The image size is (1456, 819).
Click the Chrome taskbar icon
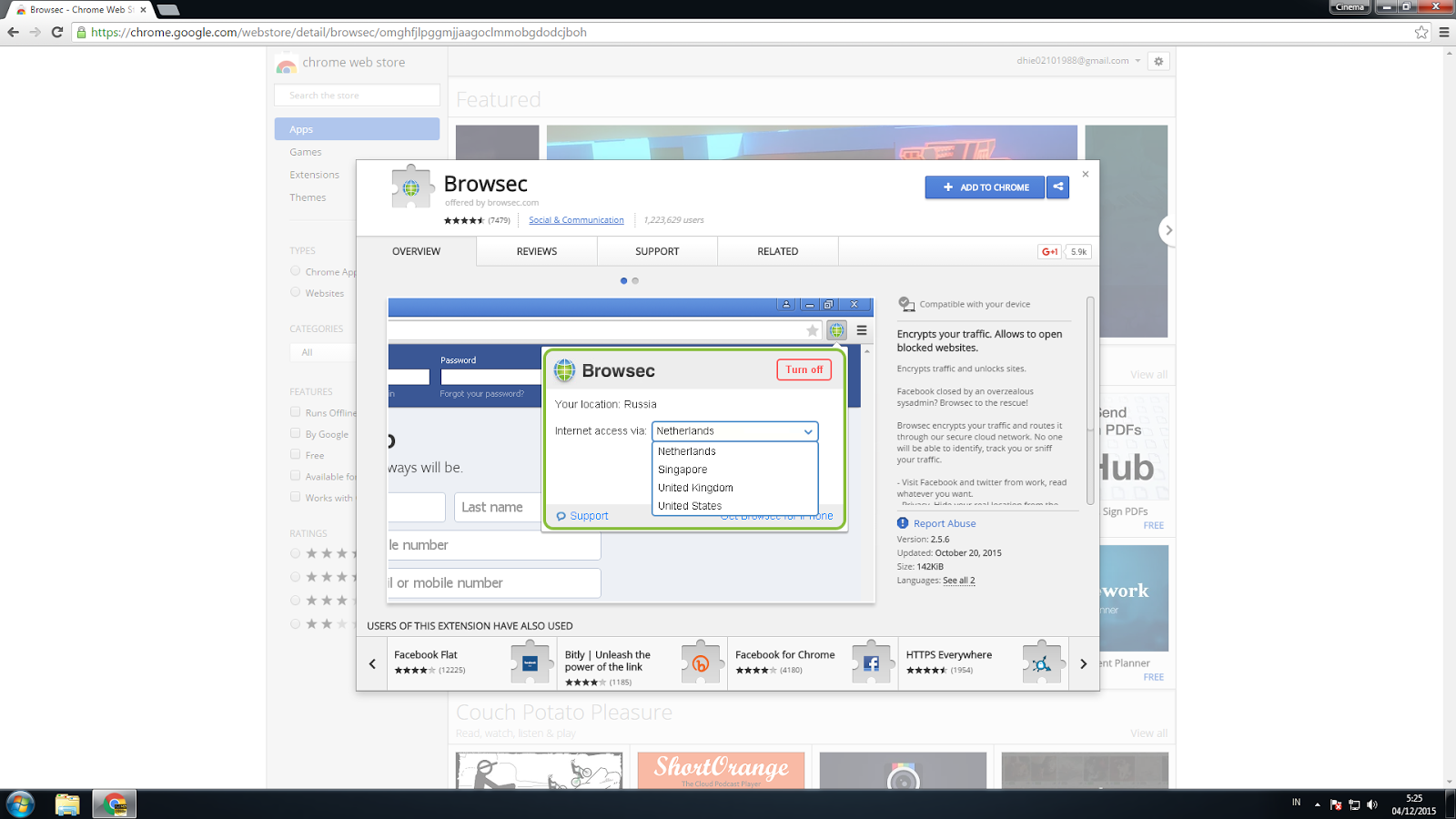pyautogui.click(x=115, y=804)
